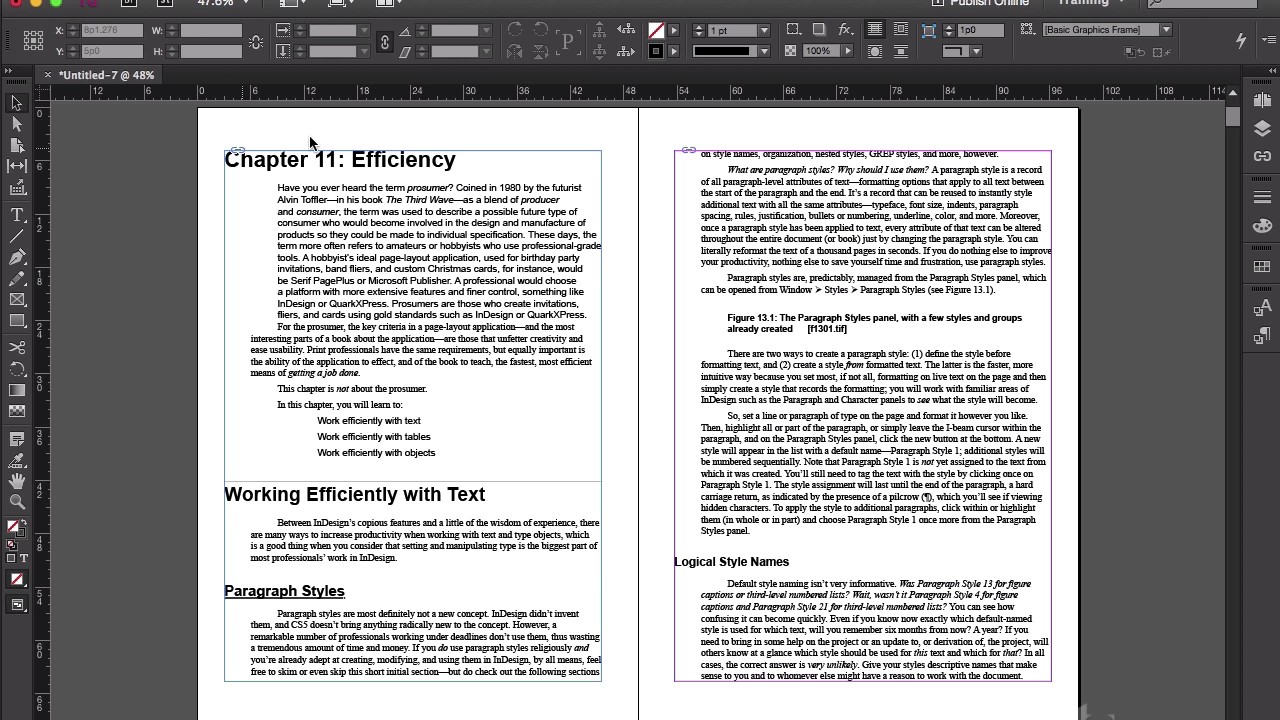Open the Pages panel icon in dock
Image resolution: width=1280 pixels, height=720 pixels.
point(1262,100)
